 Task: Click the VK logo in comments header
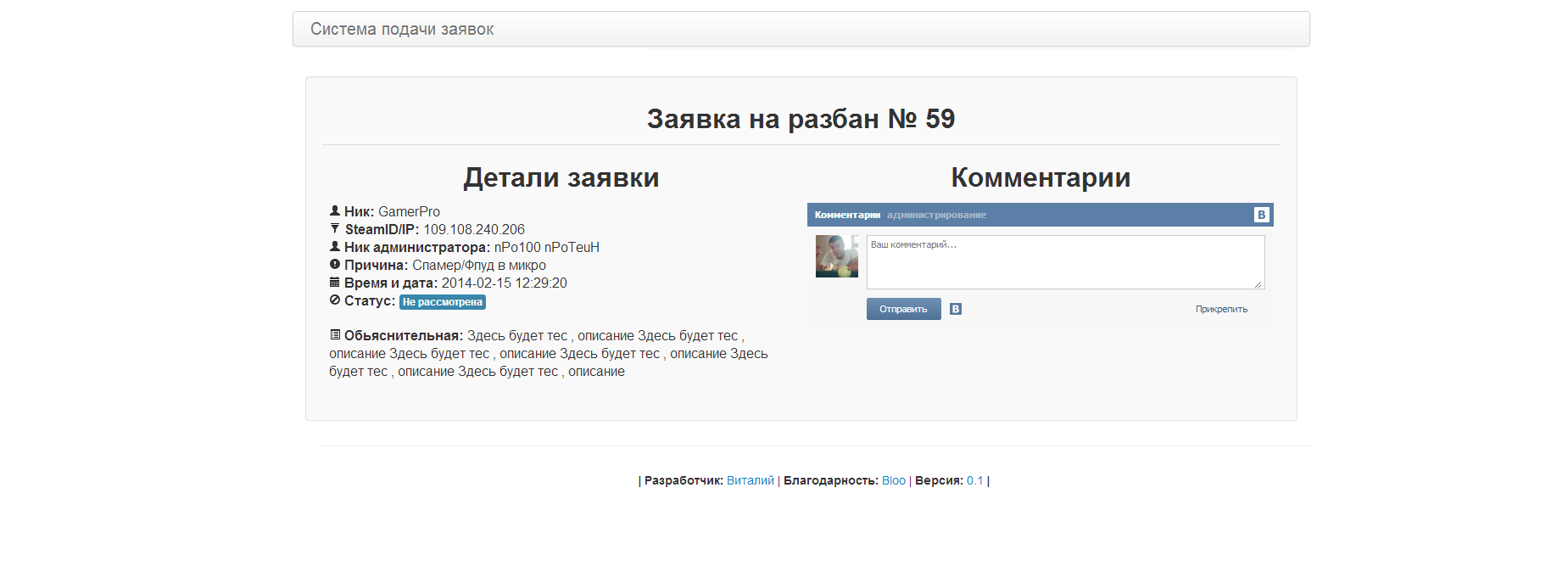click(x=1261, y=215)
